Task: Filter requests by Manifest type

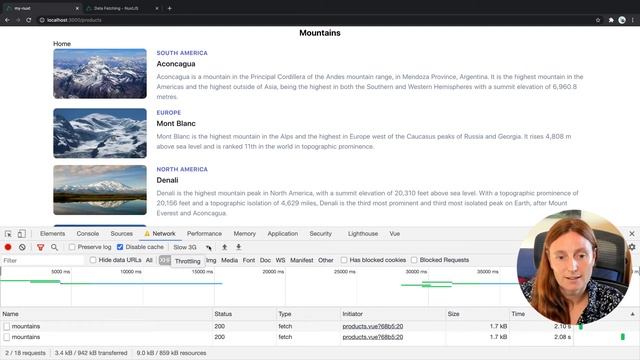Action: coord(302,260)
